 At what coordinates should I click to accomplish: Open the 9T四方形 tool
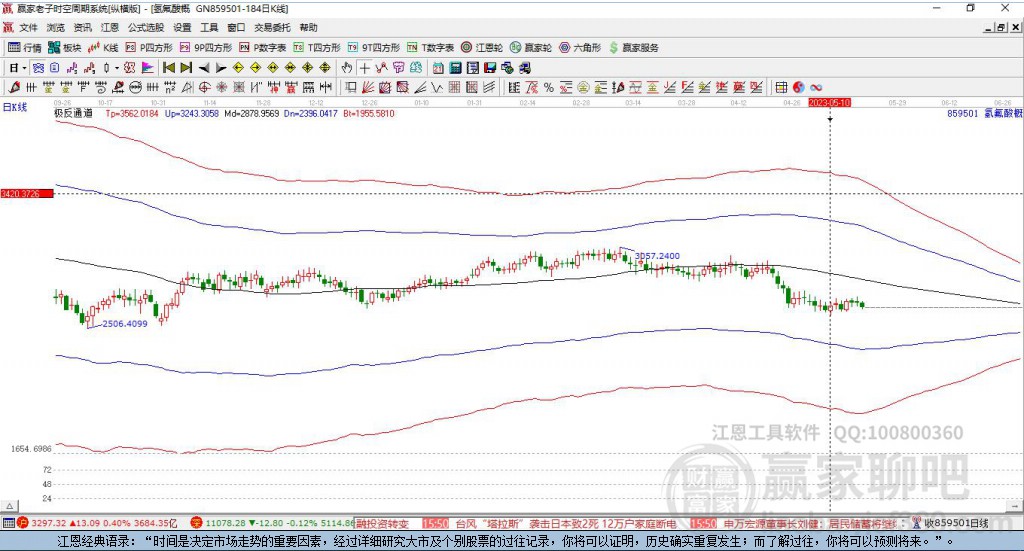pyautogui.click(x=374, y=48)
